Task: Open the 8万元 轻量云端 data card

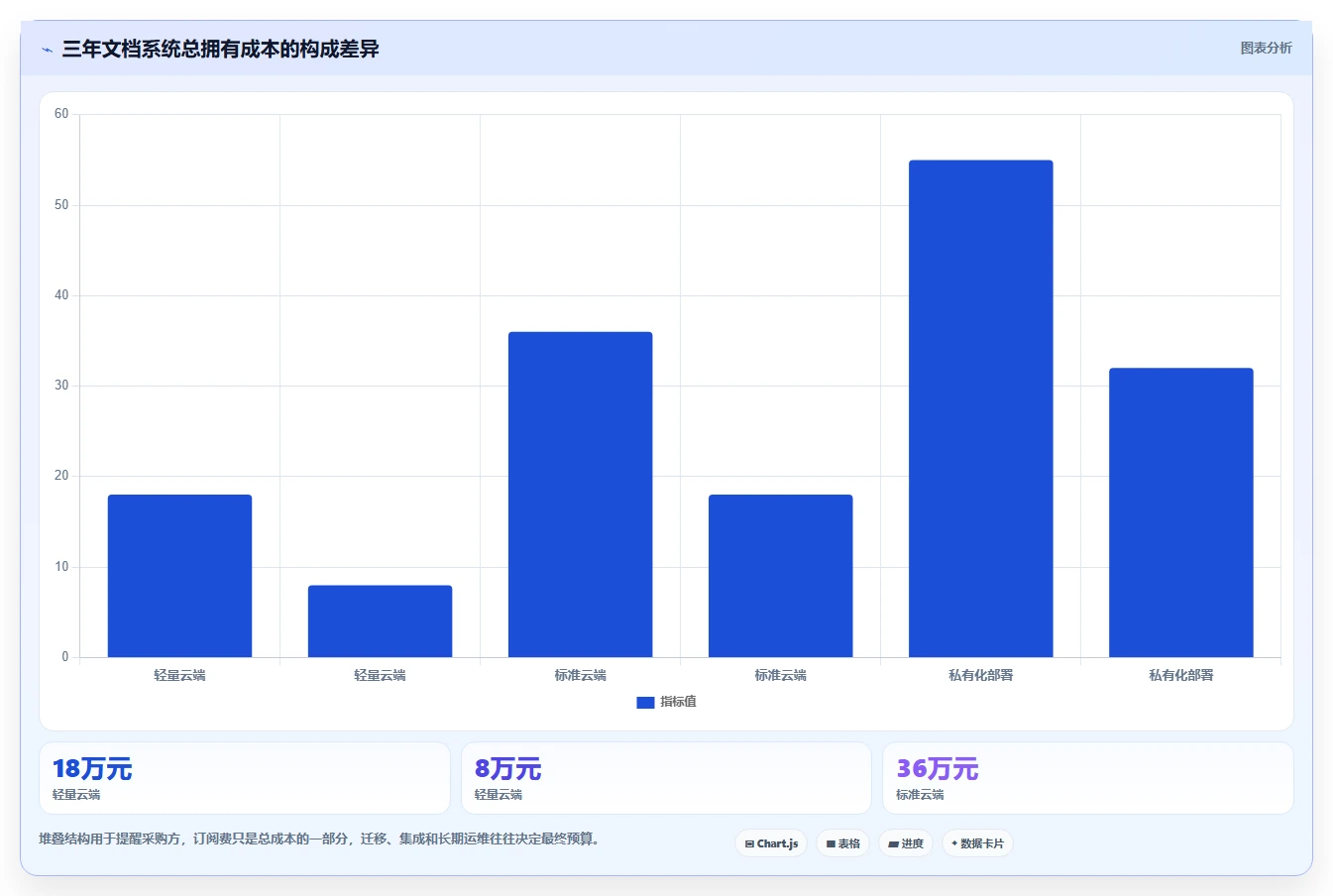Action: pyautogui.click(x=666, y=778)
